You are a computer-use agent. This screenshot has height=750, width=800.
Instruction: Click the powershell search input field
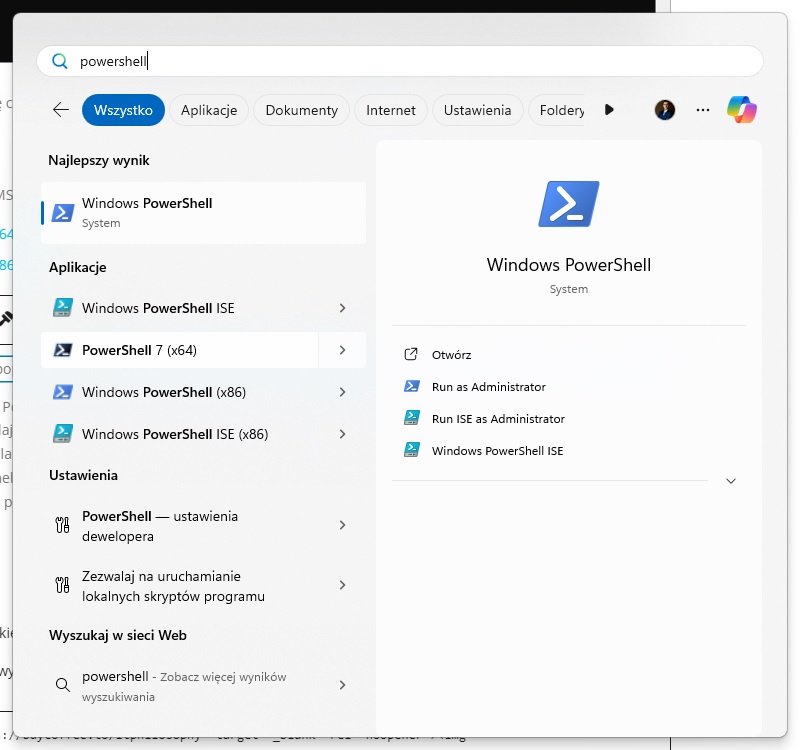point(399,61)
